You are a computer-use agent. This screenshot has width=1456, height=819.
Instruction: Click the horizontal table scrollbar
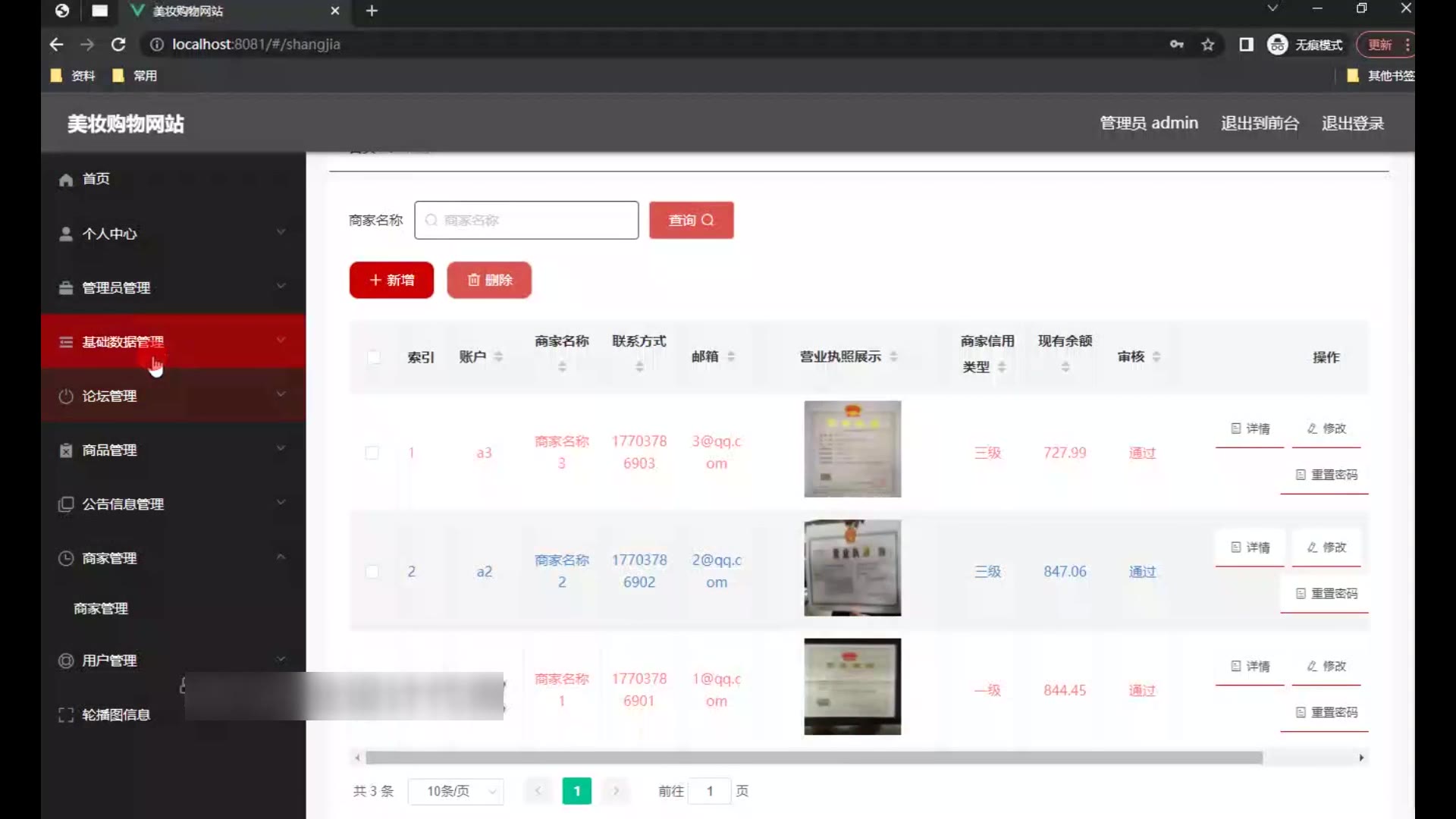click(x=813, y=758)
